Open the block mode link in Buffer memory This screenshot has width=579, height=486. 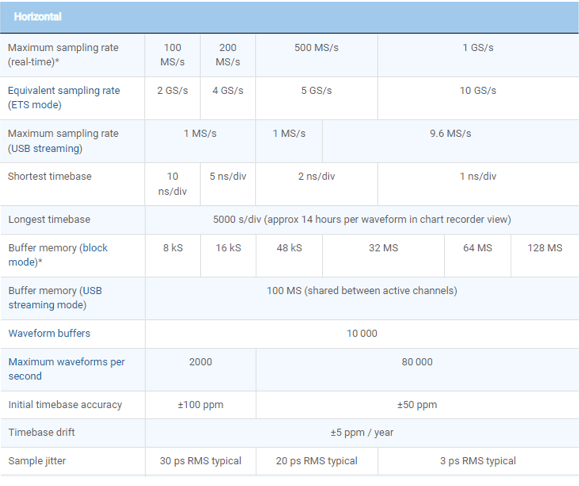pos(58,255)
